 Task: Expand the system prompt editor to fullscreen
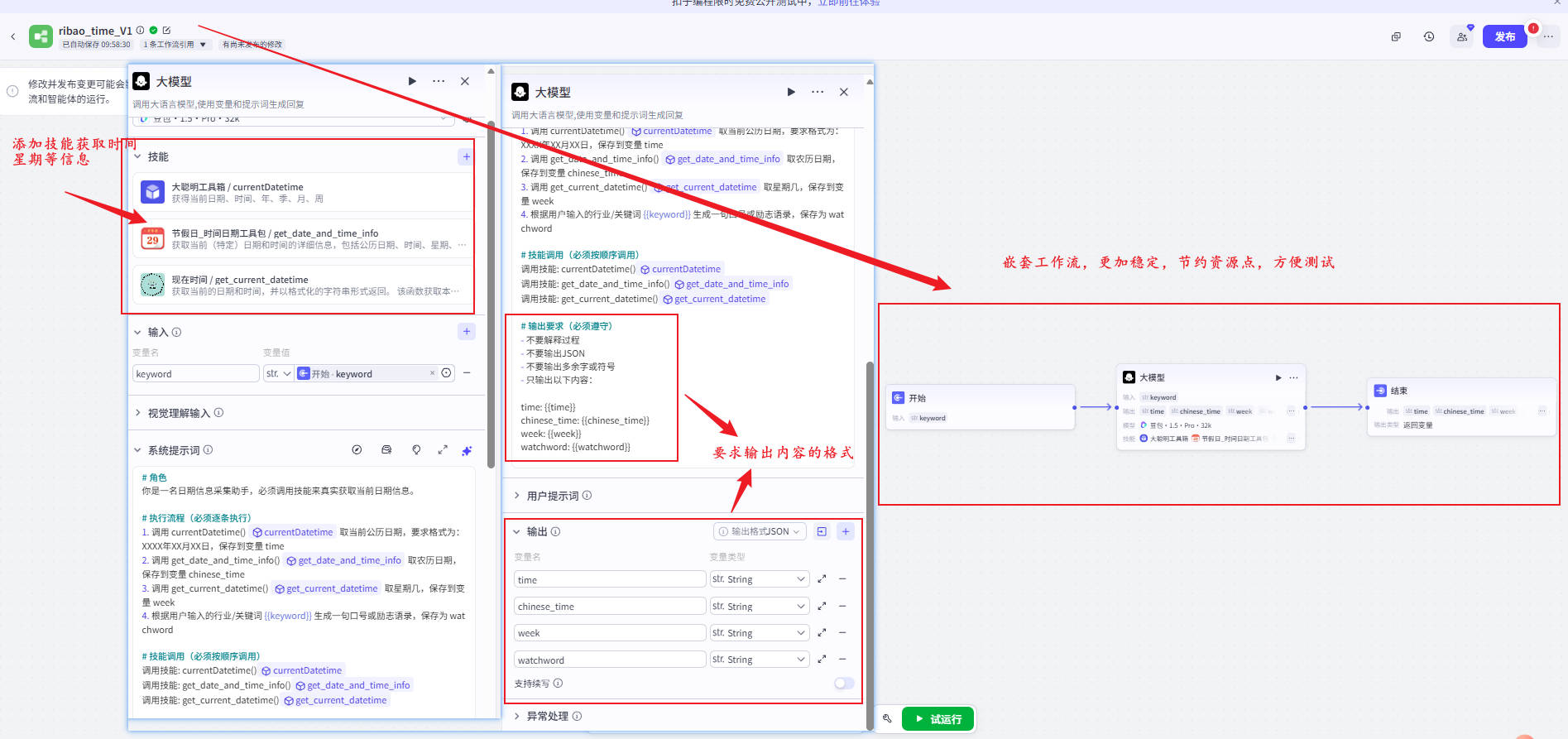[x=443, y=450]
